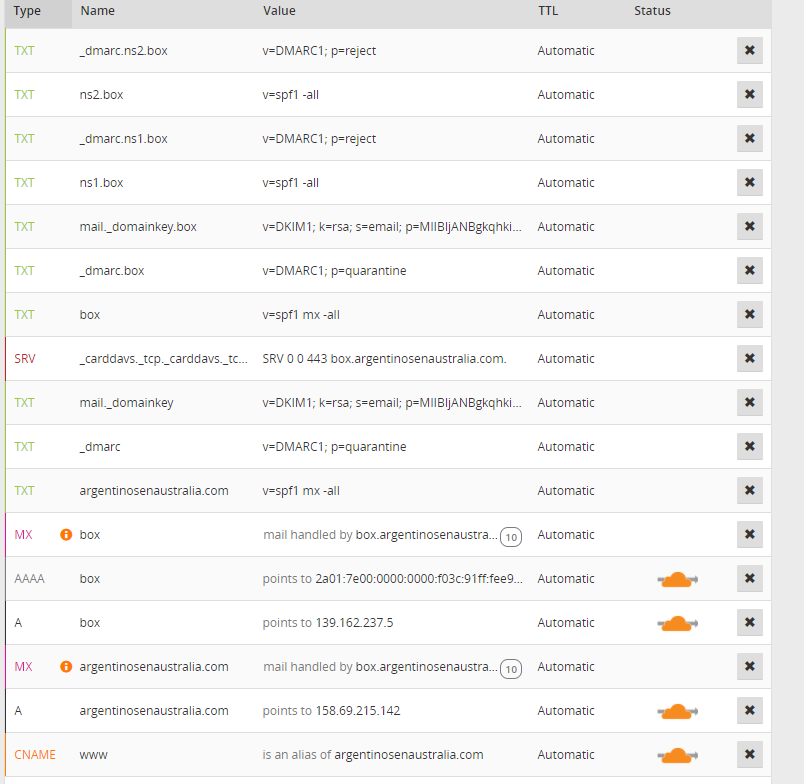Image resolution: width=804 pixels, height=784 pixels.
Task: Edit the name '_dmarc.ns1.box'
Action: [x=124, y=139]
